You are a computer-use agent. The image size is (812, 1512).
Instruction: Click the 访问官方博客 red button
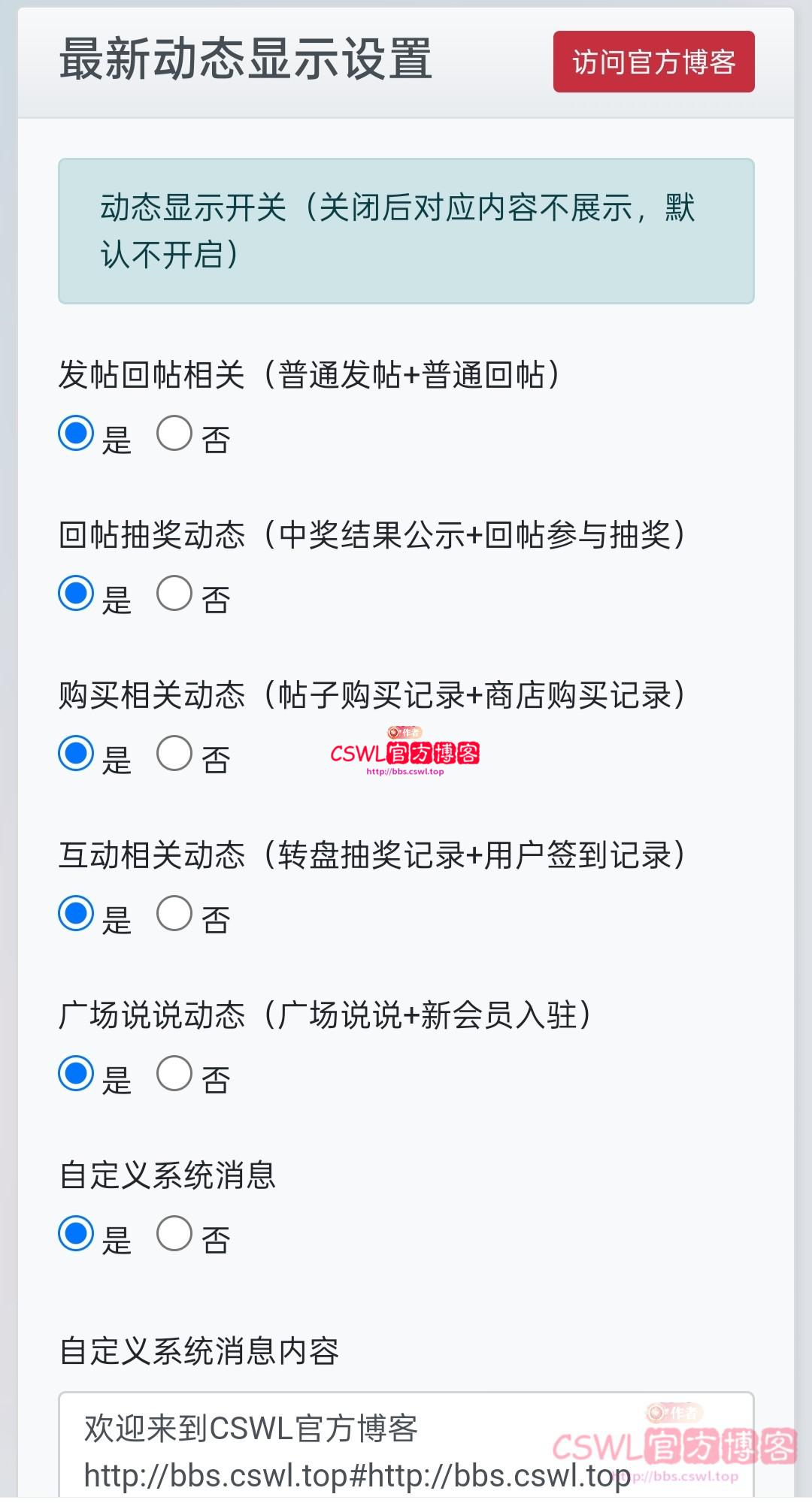[x=653, y=62]
